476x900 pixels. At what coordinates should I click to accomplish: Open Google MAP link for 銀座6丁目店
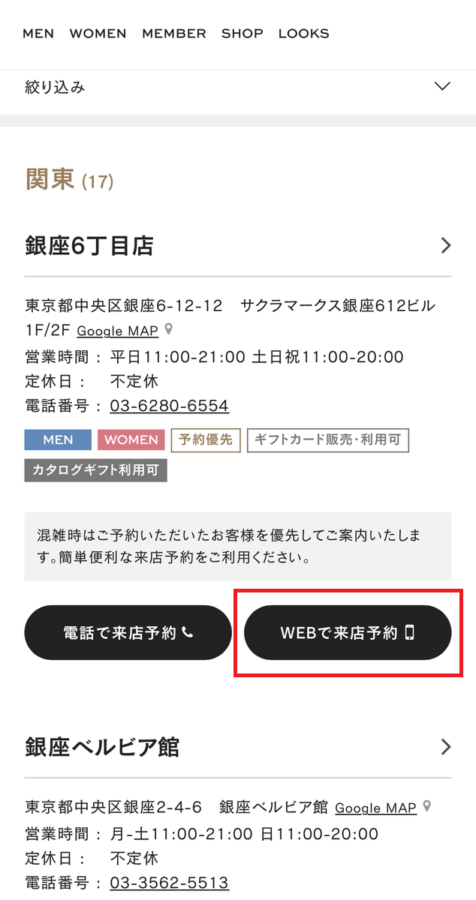[x=118, y=331]
